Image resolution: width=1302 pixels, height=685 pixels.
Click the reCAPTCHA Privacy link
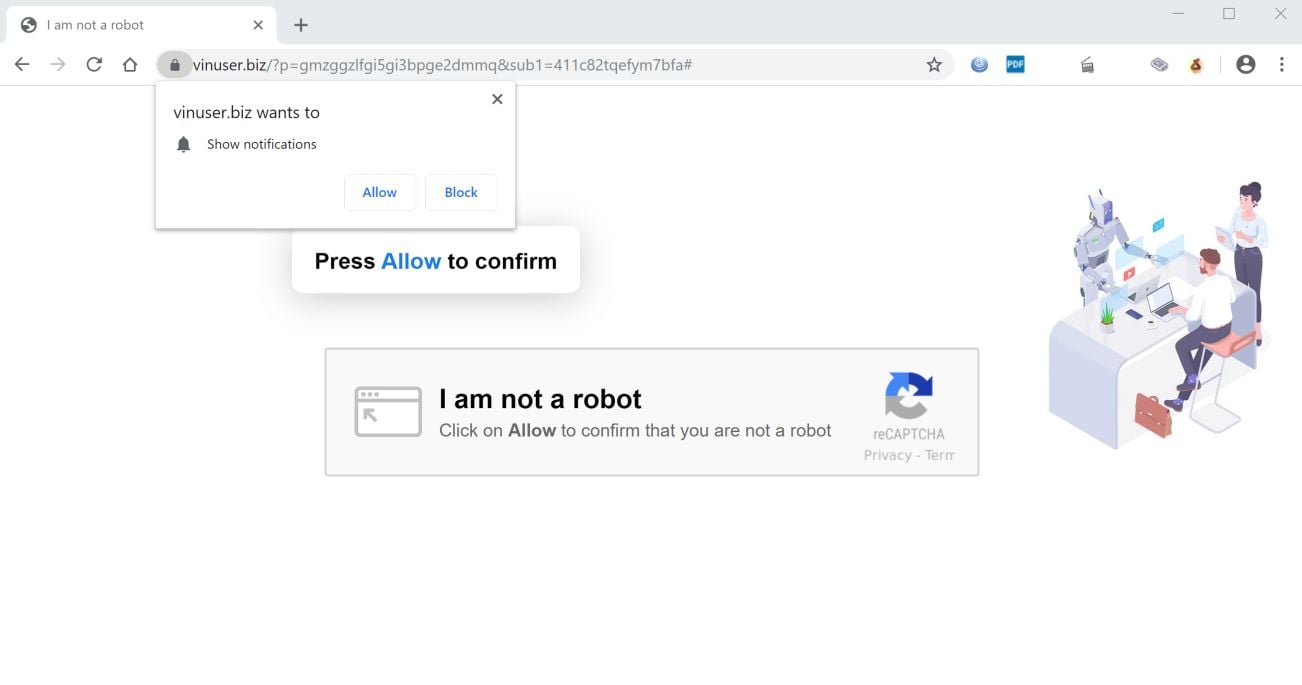[x=887, y=455]
